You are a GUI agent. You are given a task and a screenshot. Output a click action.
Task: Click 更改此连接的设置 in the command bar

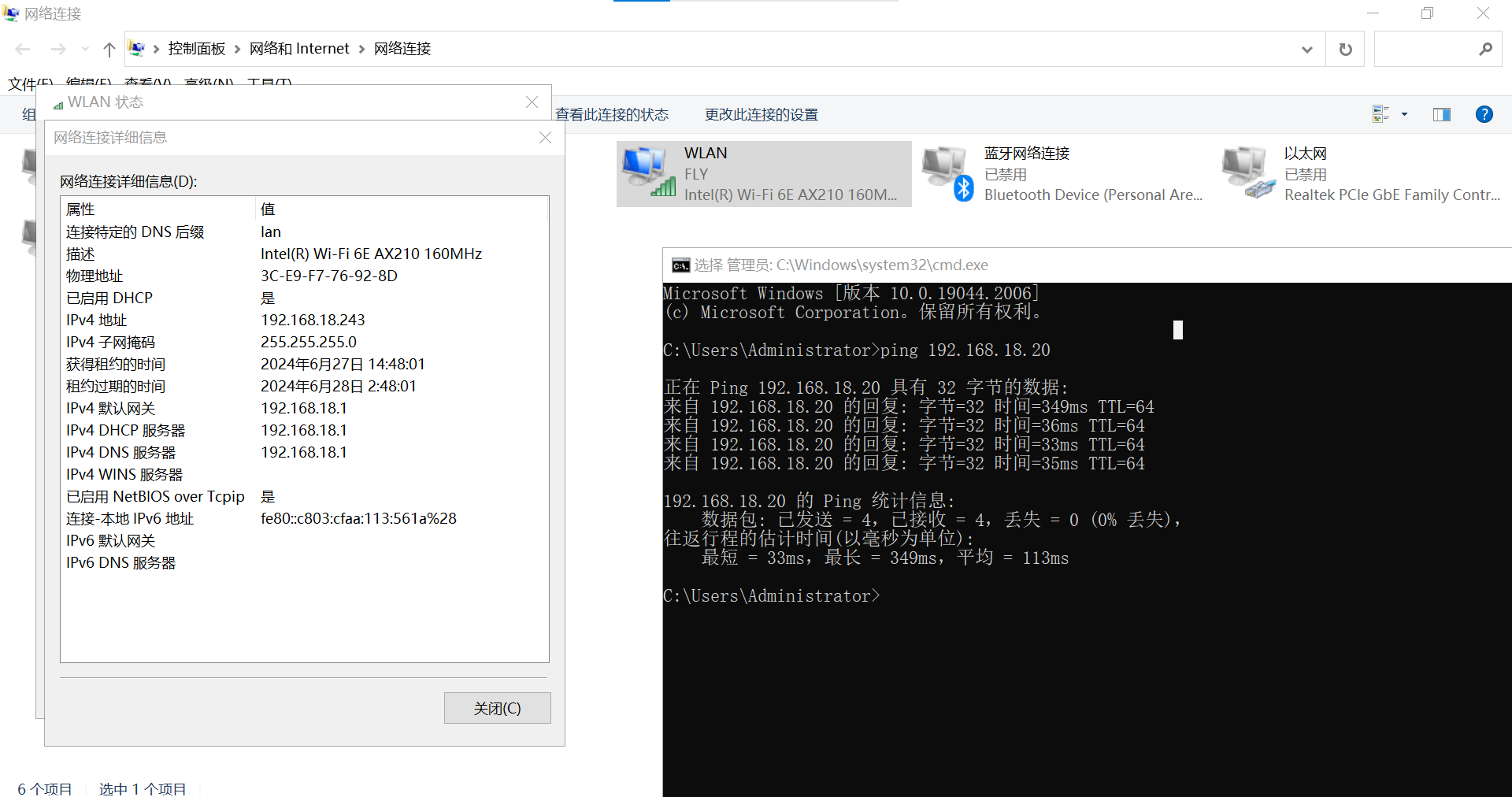761,115
